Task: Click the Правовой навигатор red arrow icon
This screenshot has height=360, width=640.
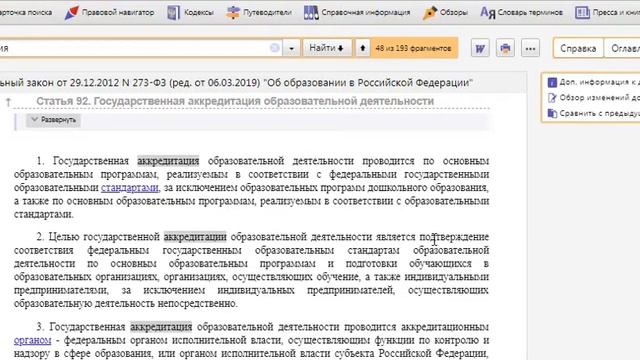Action: tap(71, 13)
